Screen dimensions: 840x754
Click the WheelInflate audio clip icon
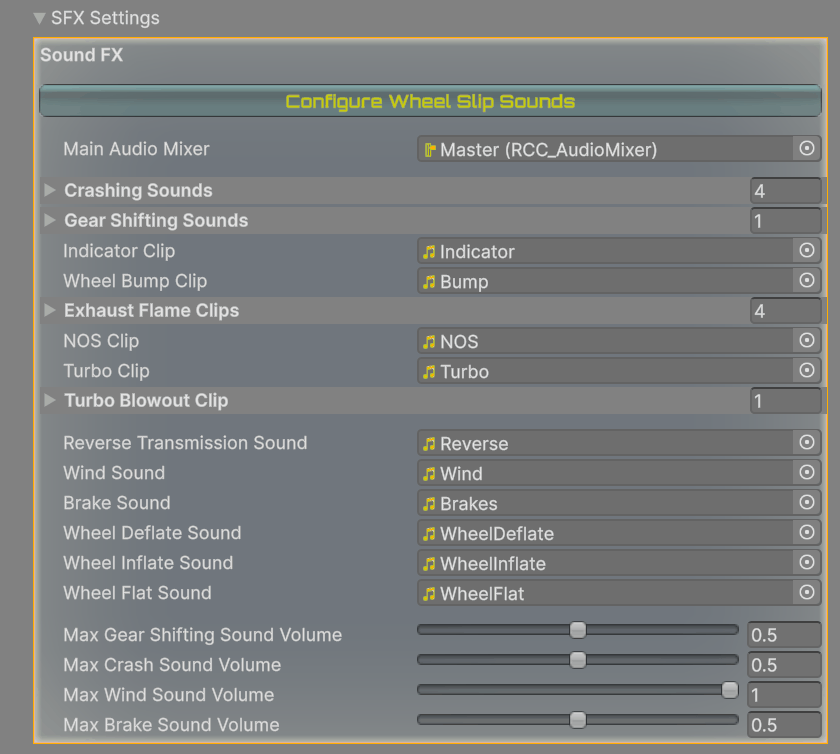tap(429, 564)
